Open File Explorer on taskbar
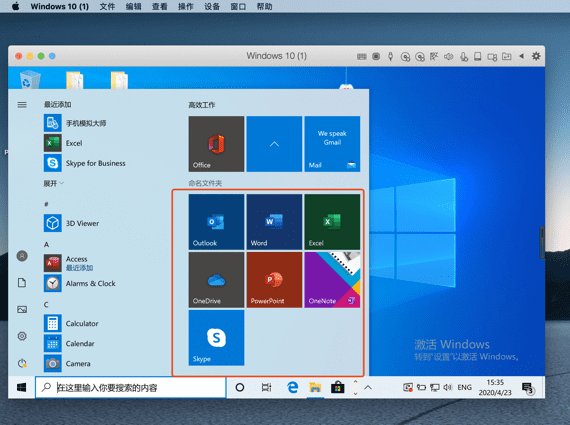570x425 pixels. [315, 388]
